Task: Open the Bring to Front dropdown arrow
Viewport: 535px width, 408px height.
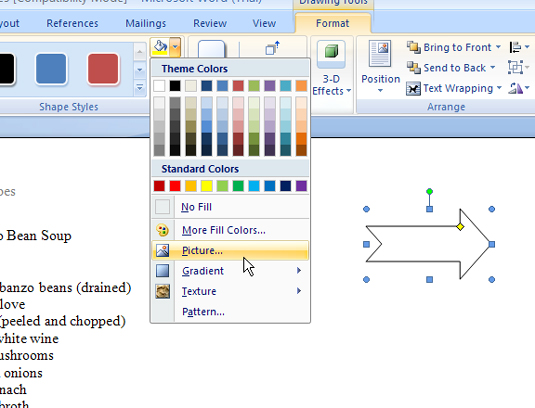Action: click(x=498, y=47)
